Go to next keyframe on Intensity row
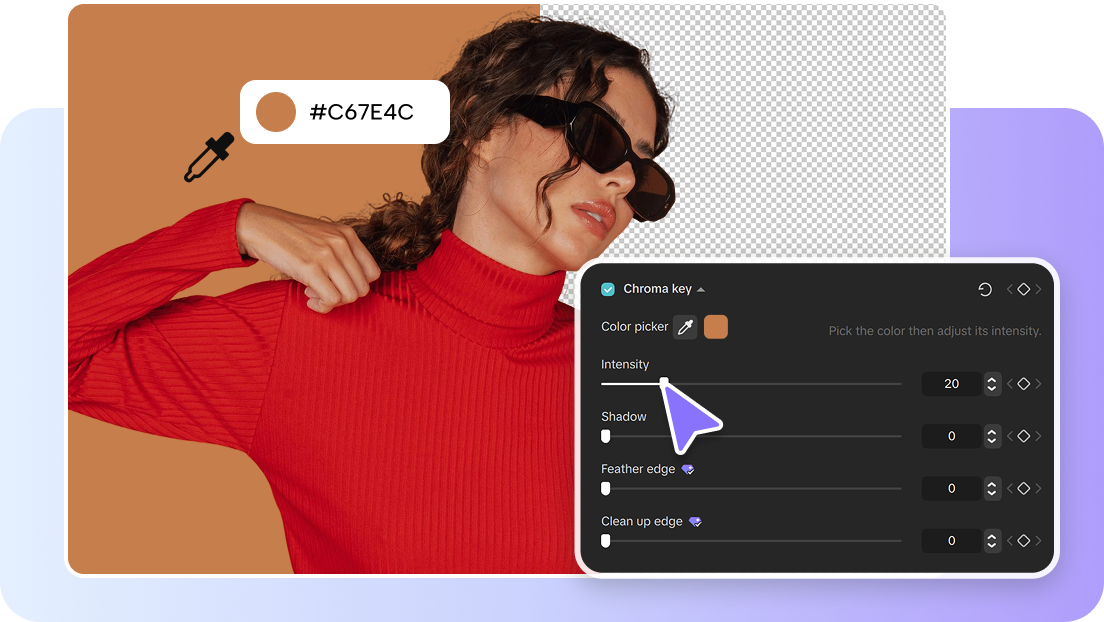 (x=1038, y=384)
